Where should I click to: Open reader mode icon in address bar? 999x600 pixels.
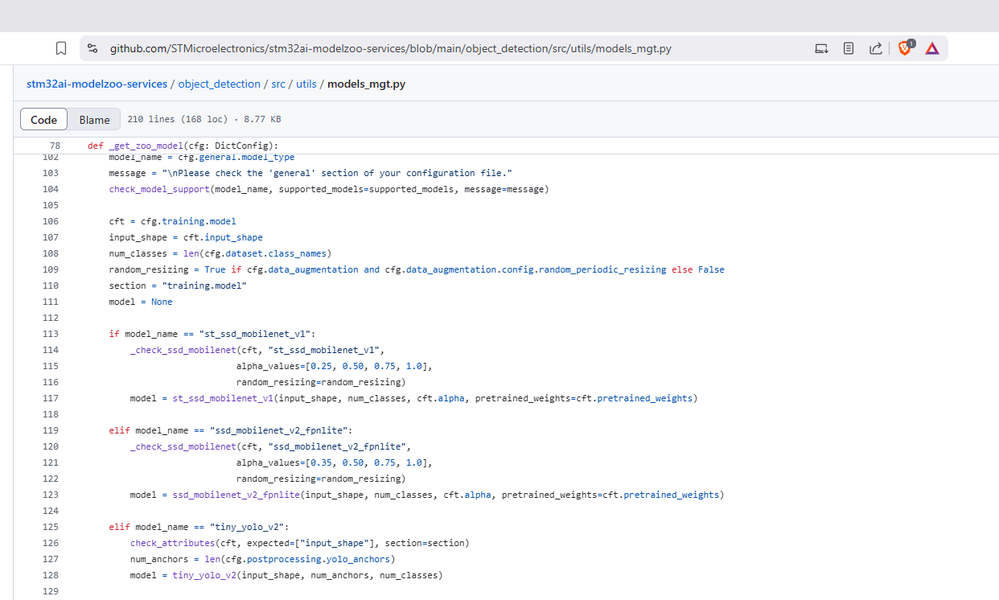tap(849, 48)
